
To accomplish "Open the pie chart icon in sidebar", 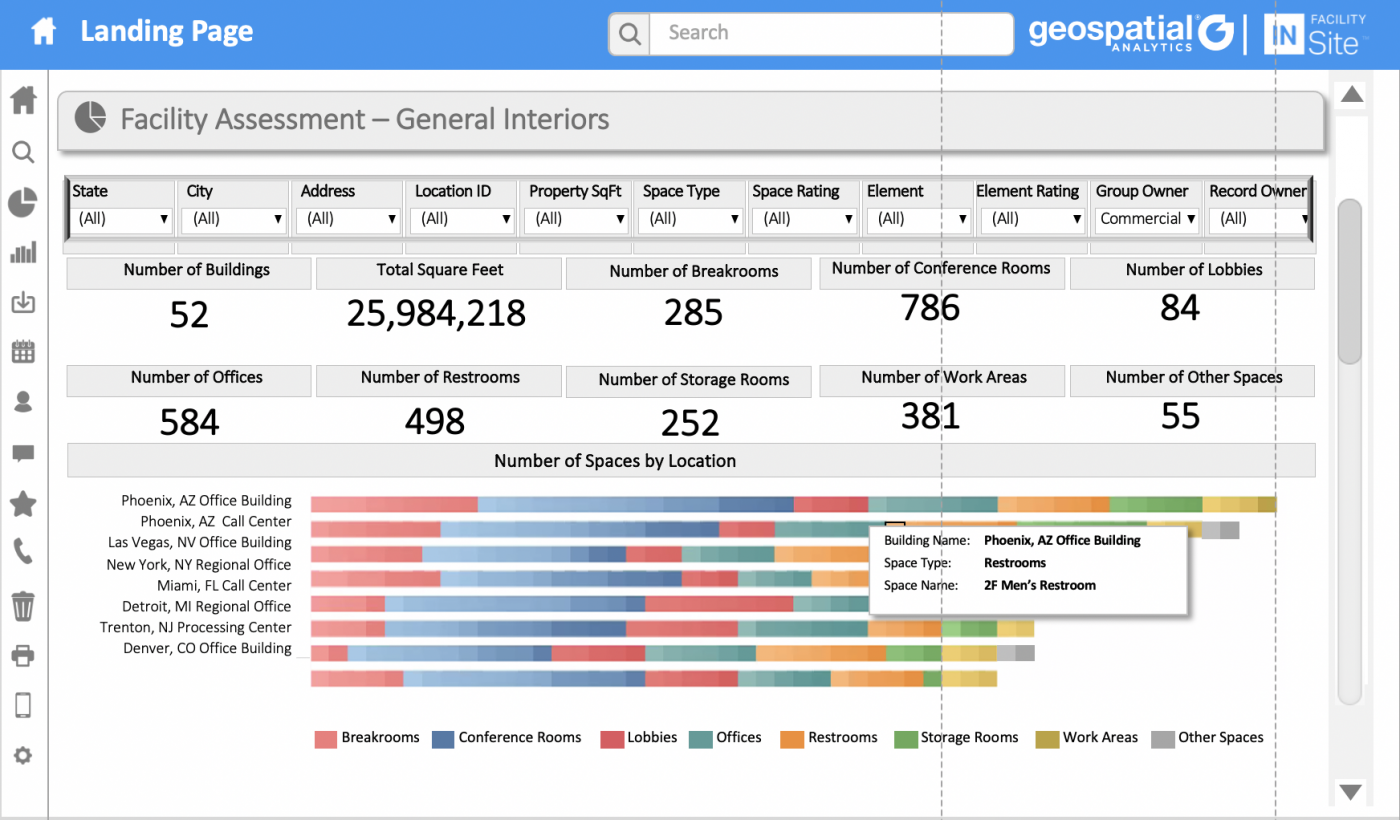I will [23, 203].
